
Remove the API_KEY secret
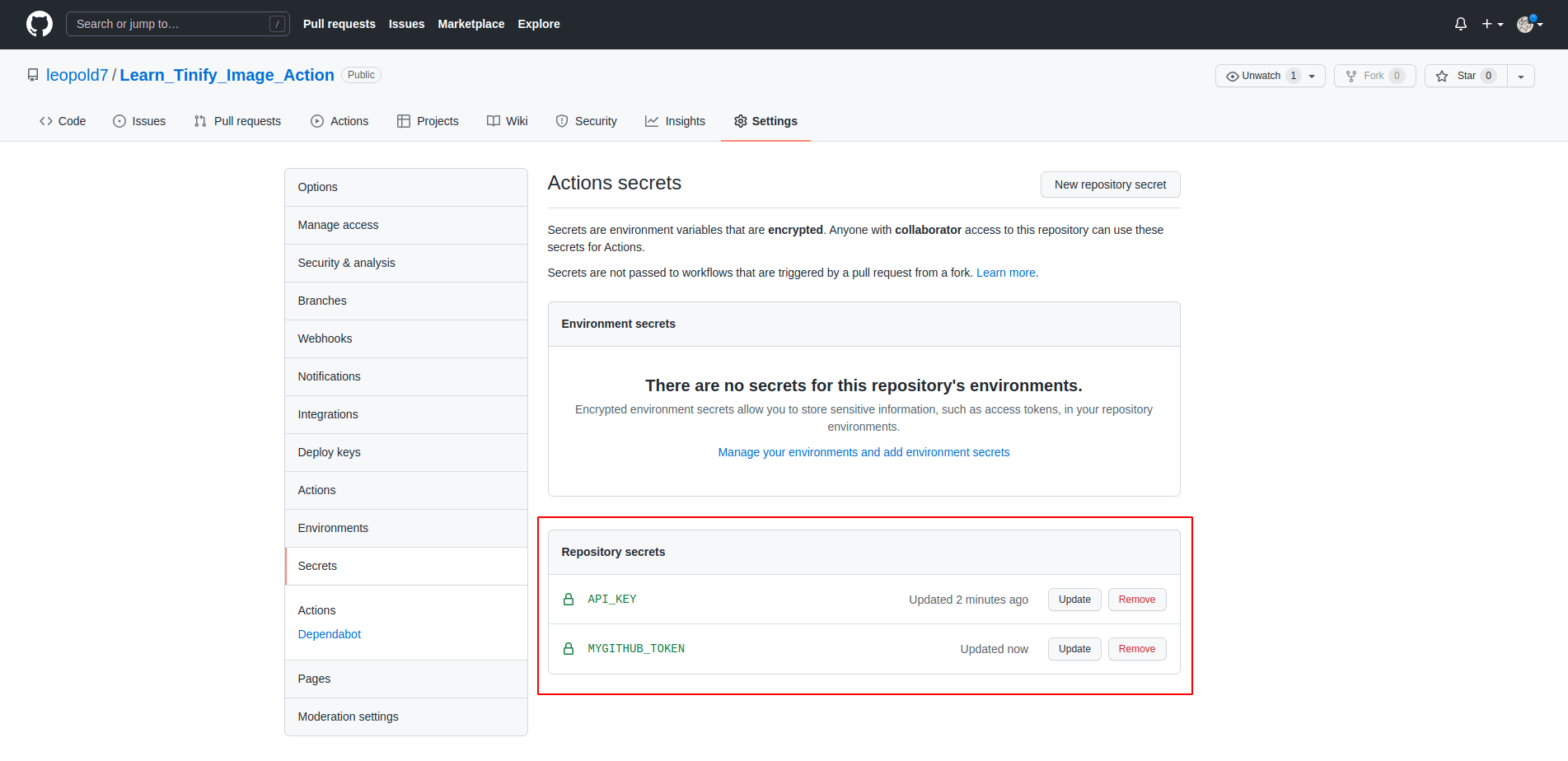click(1136, 600)
